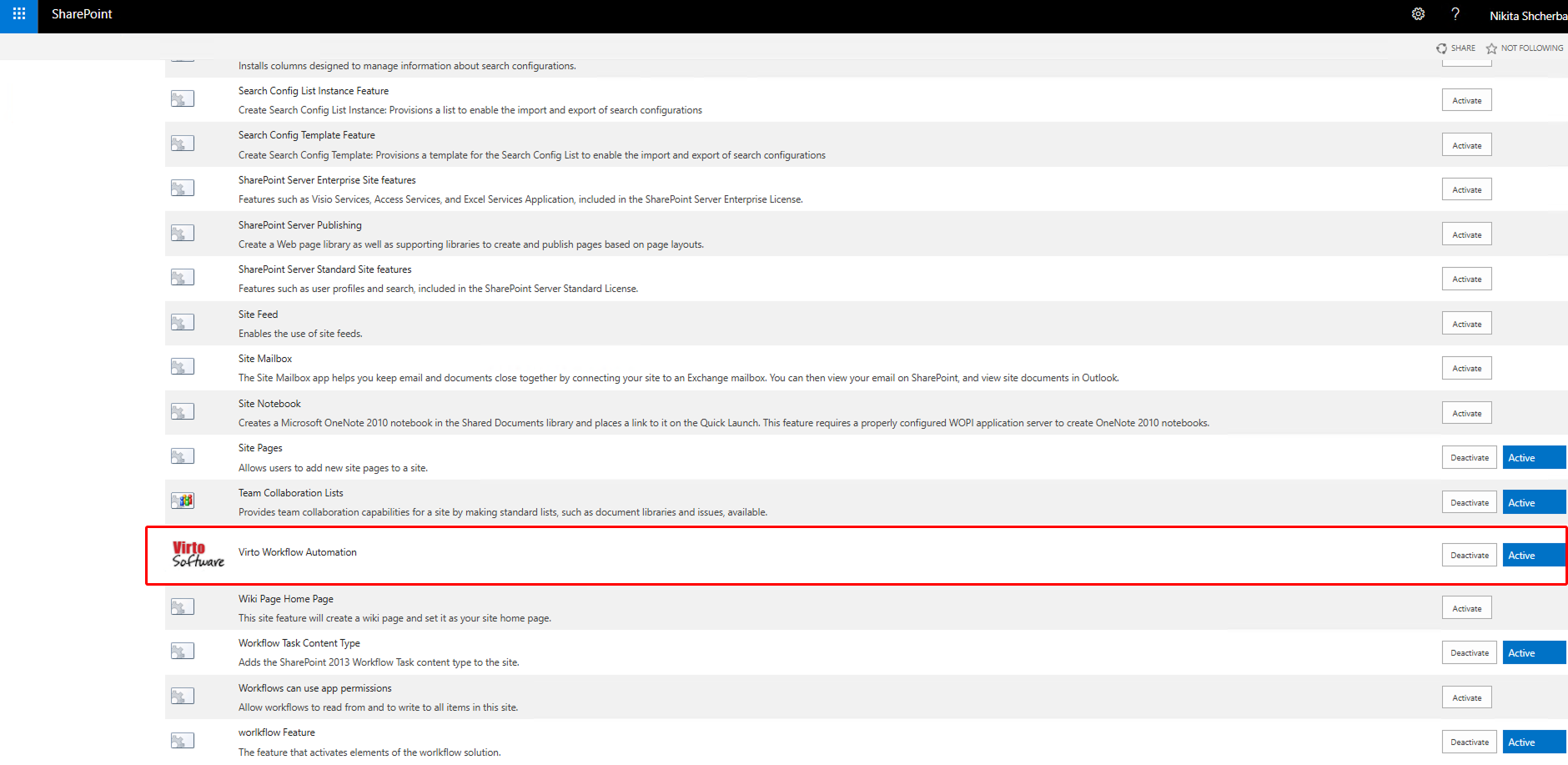Click the Nikita Shcherba account name
This screenshot has width=1568, height=765.
point(1528,15)
